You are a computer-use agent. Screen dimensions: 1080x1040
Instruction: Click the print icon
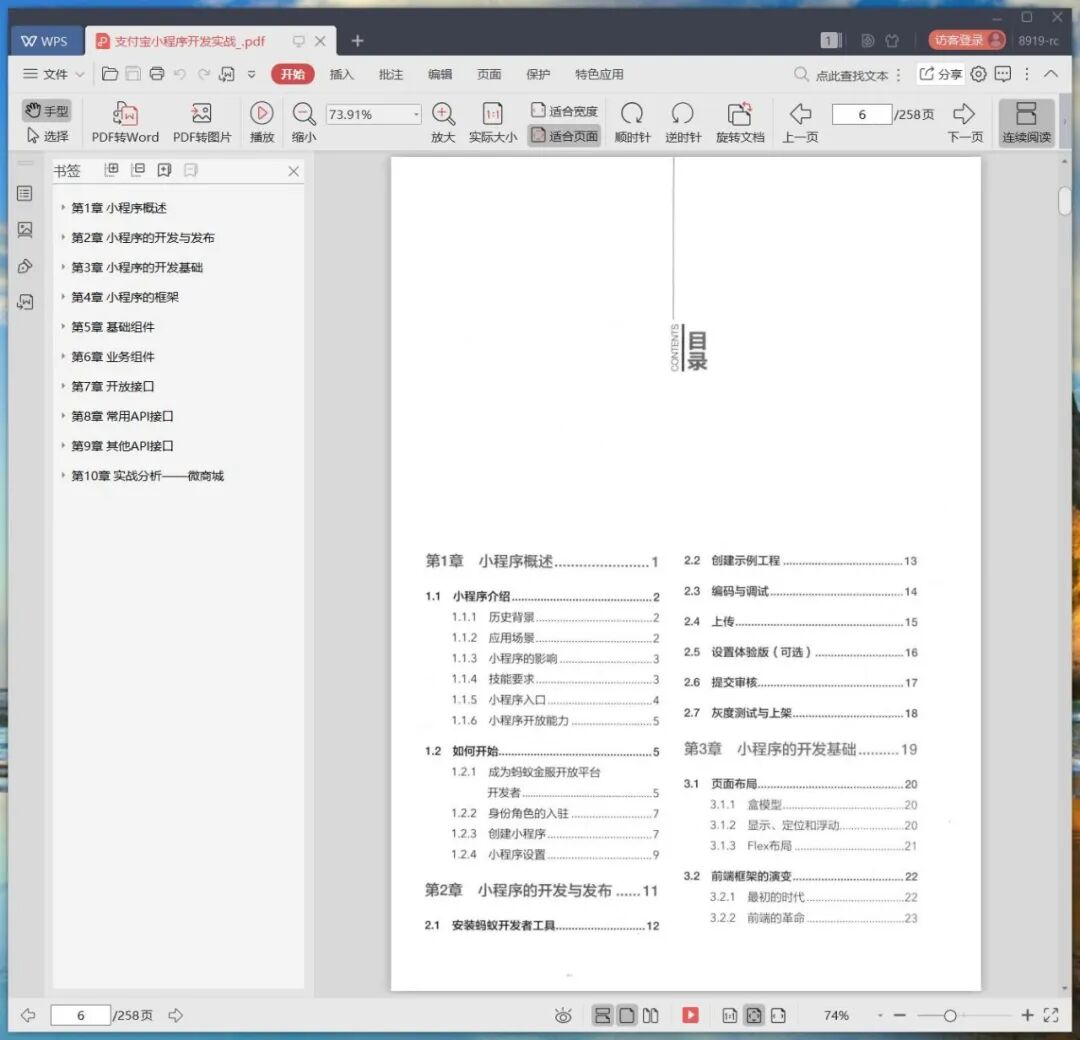pos(157,74)
